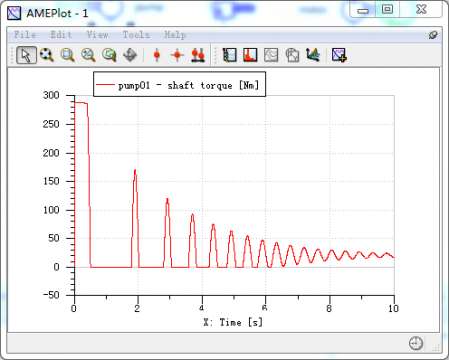Viewport: 449px width, 360px height.
Task: Click the 300 y-axis tick label
Action: (x=51, y=95)
